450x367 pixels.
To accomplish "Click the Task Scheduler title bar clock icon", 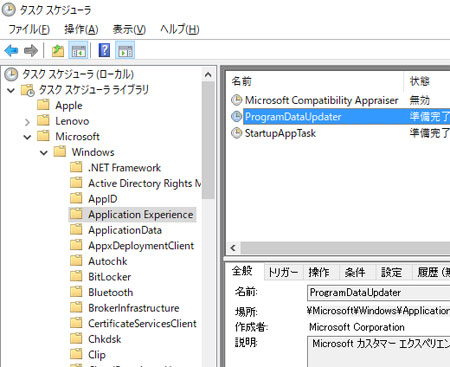I will pos(9,10).
